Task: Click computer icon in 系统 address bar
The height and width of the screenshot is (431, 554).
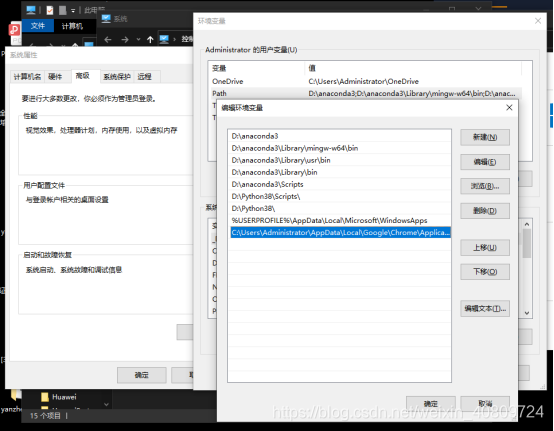Action: (164, 39)
